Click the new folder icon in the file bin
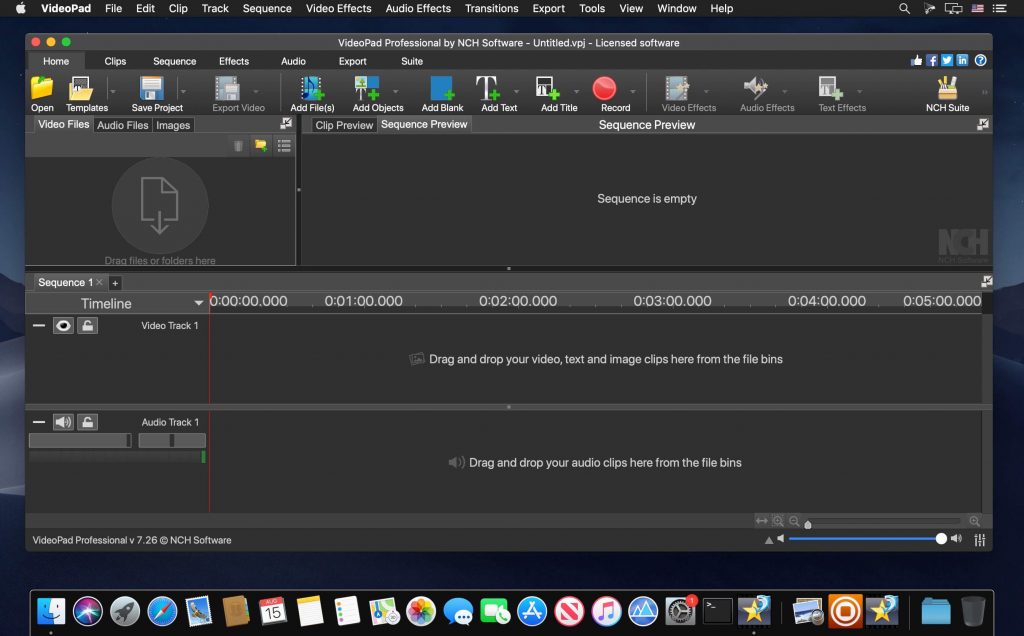 tap(261, 145)
